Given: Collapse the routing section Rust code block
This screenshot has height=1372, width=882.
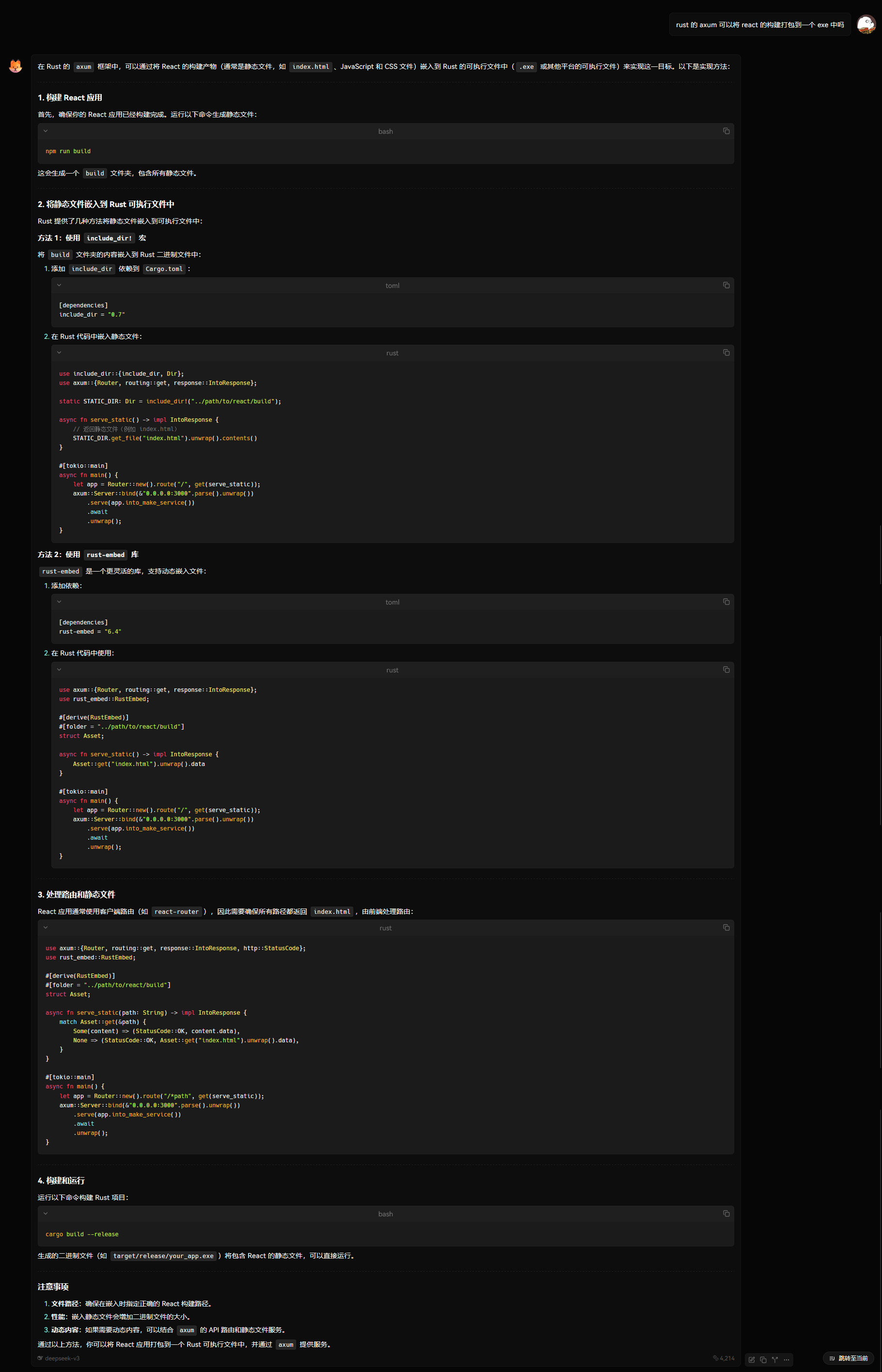Looking at the screenshot, I should pyautogui.click(x=46, y=928).
